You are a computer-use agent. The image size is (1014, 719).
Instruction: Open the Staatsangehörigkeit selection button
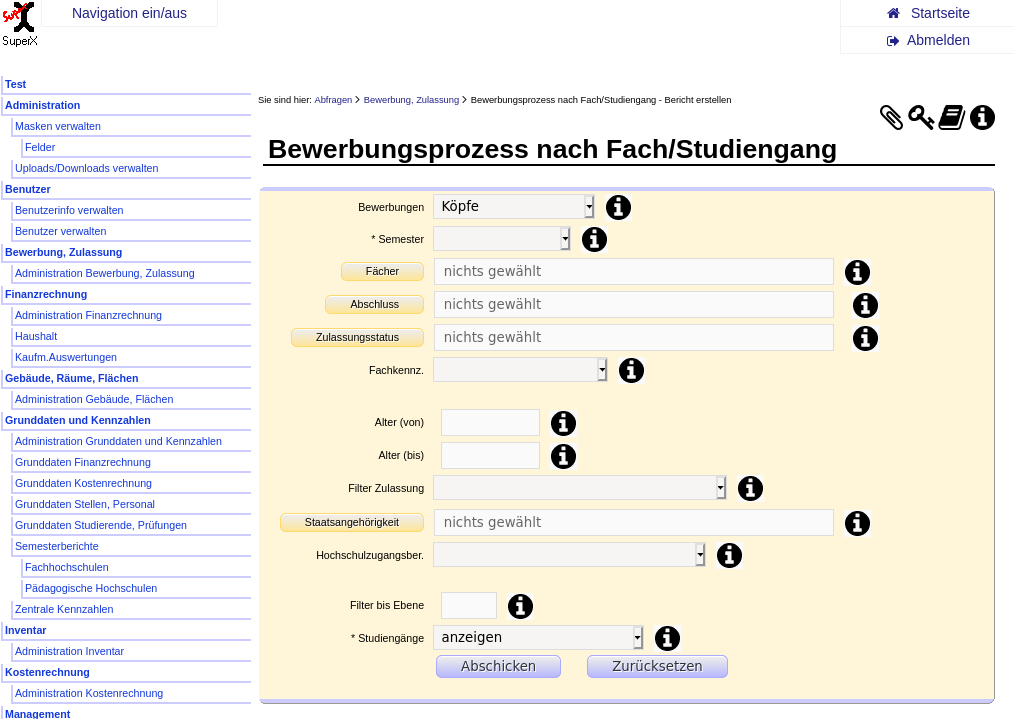click(x=351, y=522)
